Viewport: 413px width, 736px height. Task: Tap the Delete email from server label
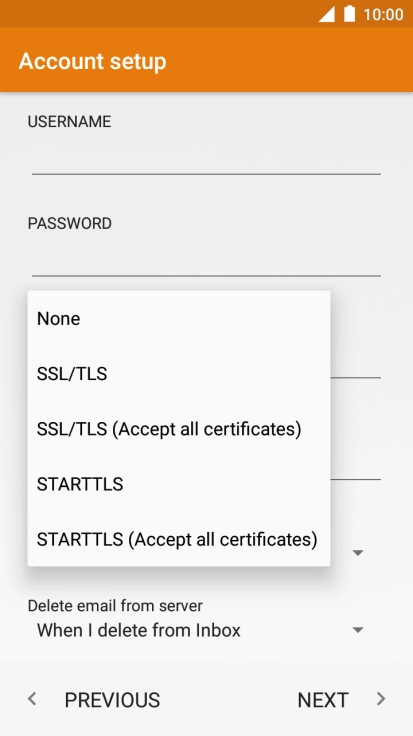pyautogui.click(x=115, y=606)
